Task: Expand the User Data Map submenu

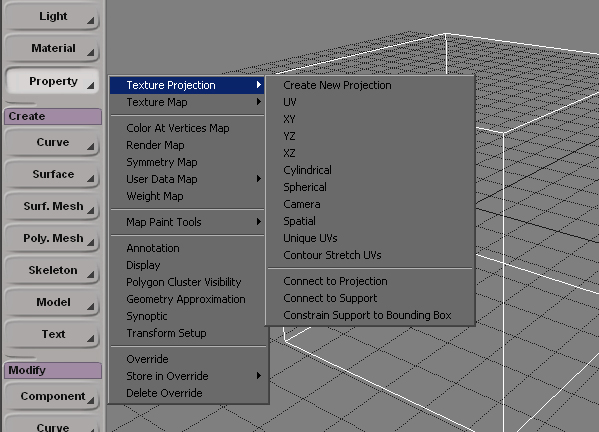Action: tap(187, 179)
